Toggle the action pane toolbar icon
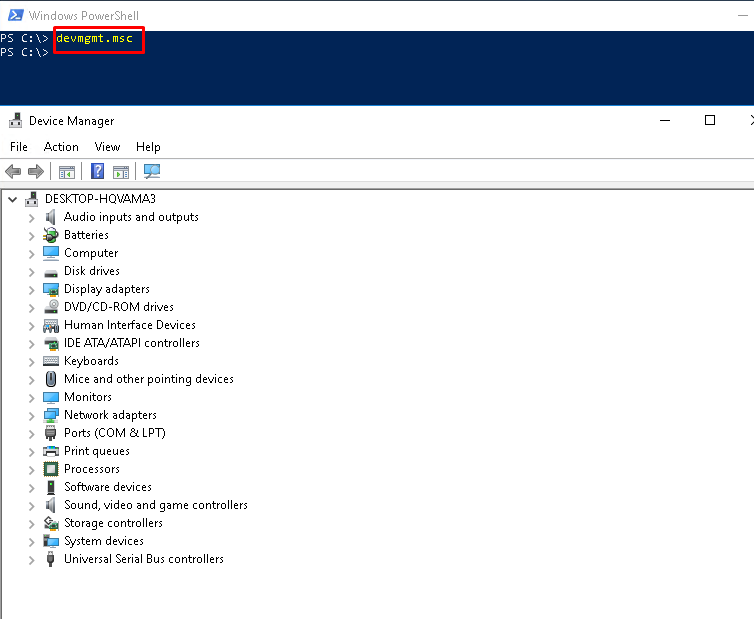754x619 pixels. (x=121, y=172)
